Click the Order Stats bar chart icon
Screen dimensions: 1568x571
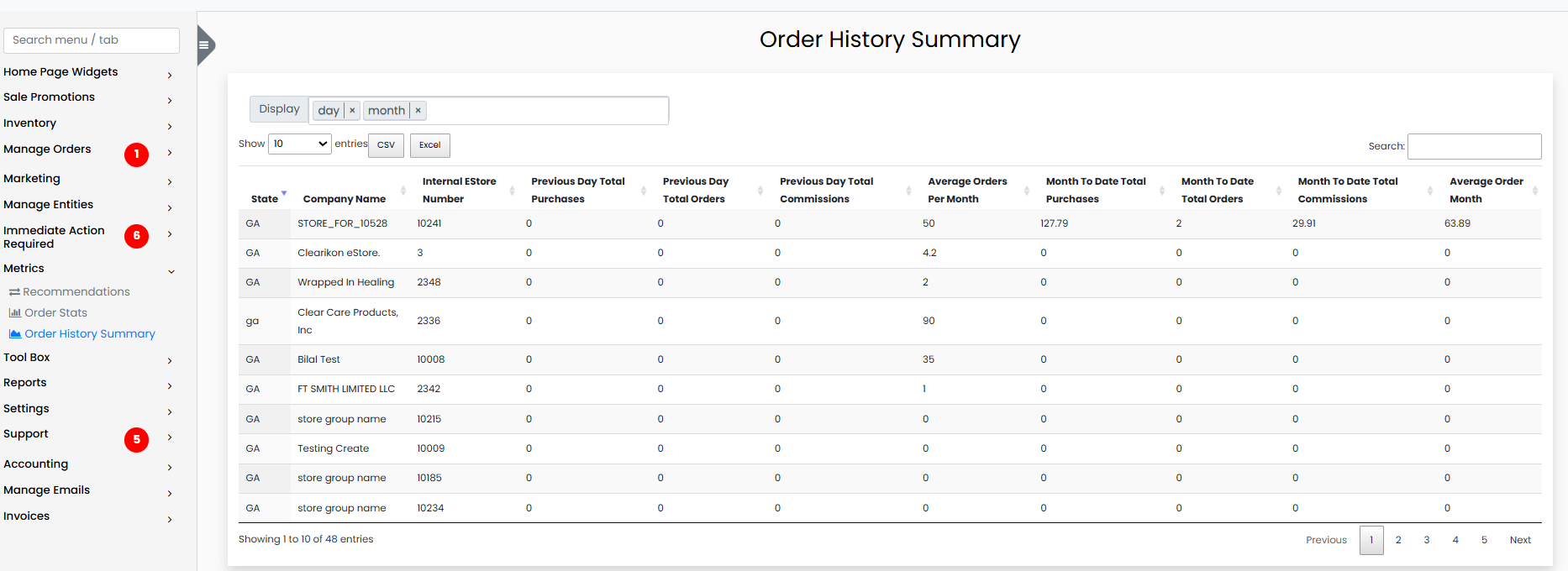tap(14, 313)
